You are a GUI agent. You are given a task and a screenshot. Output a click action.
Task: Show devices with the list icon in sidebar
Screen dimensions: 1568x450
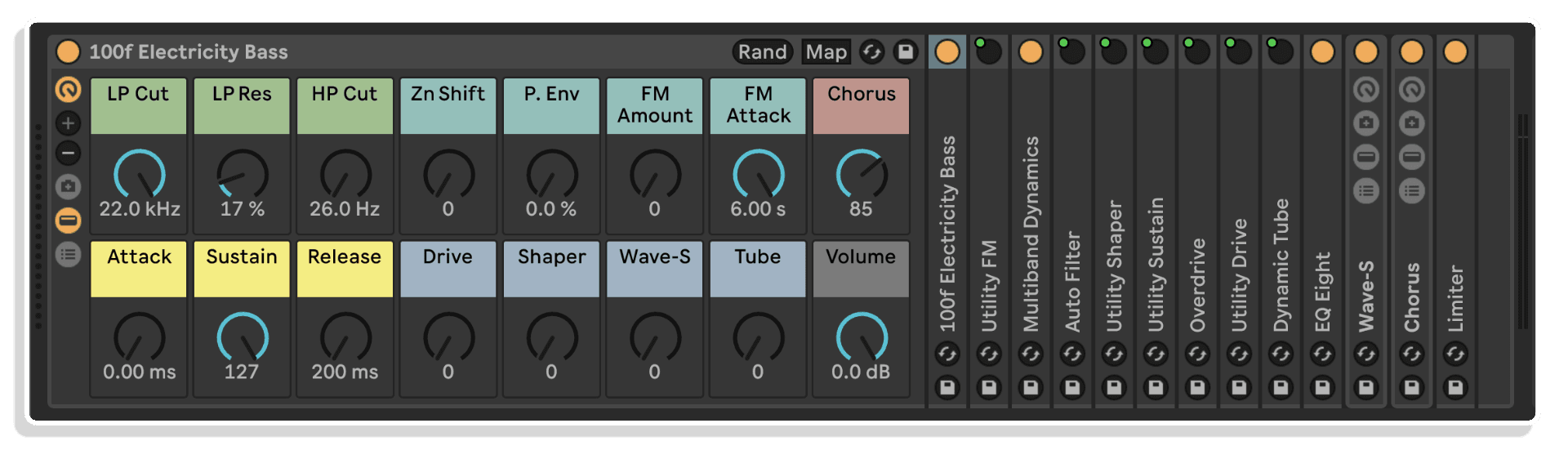click(68, 255)
